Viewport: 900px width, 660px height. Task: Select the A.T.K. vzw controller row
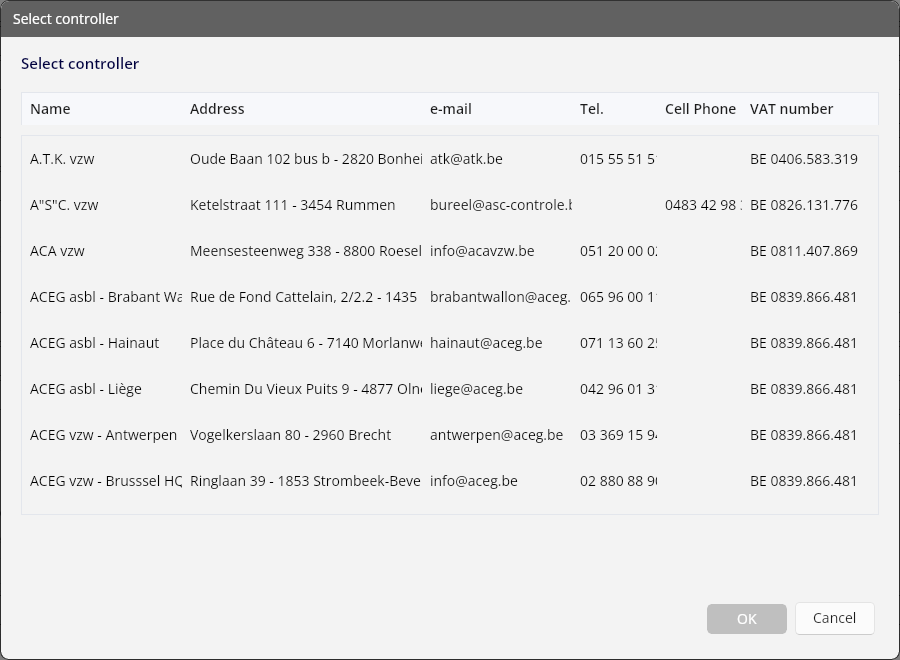(x=449, y=159)
